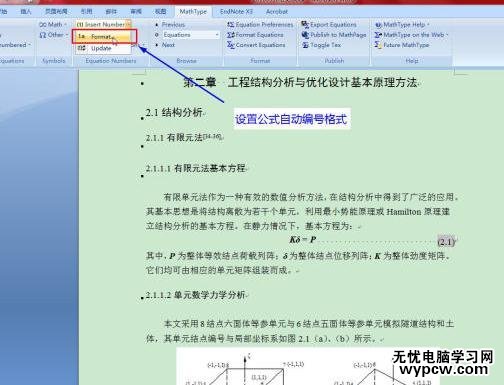This screenshot has width=504, height=385.
Task: Click the equation number (2.1)
Action: (446, 242)
